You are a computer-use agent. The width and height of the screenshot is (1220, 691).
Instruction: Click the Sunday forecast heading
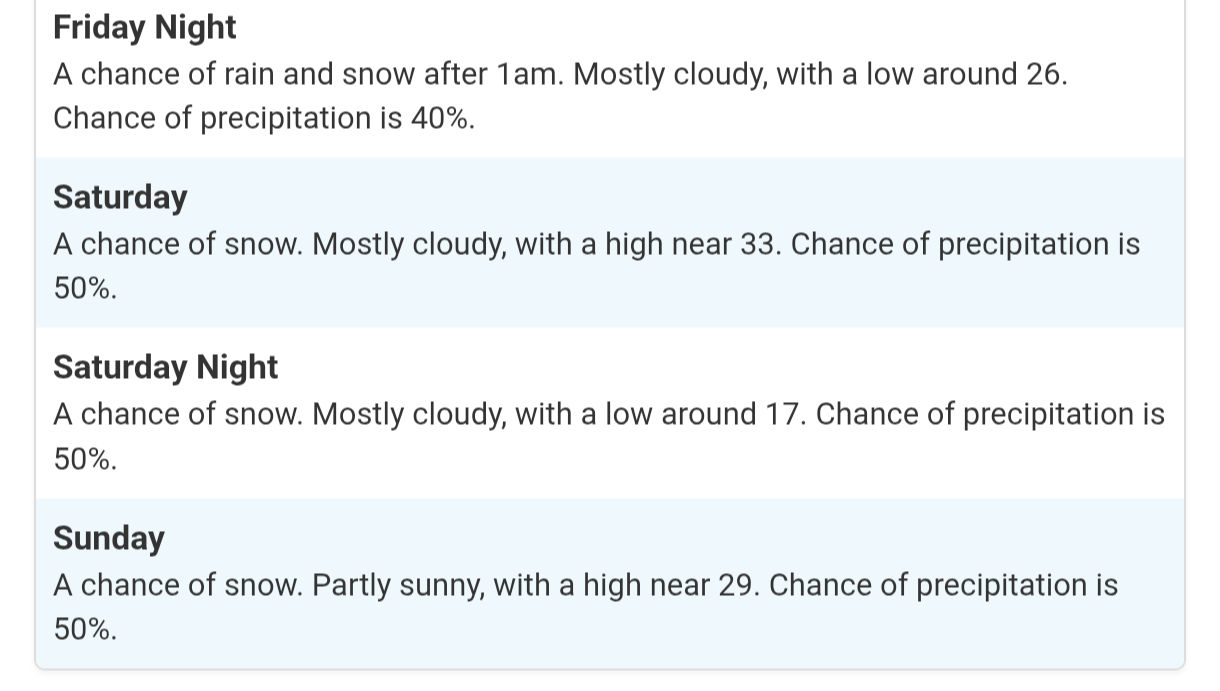[x=109, y=538]
